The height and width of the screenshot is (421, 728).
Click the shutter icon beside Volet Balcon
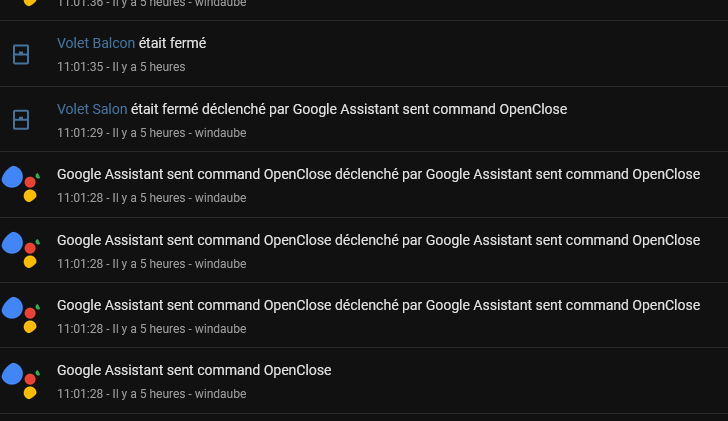point(21,54)
